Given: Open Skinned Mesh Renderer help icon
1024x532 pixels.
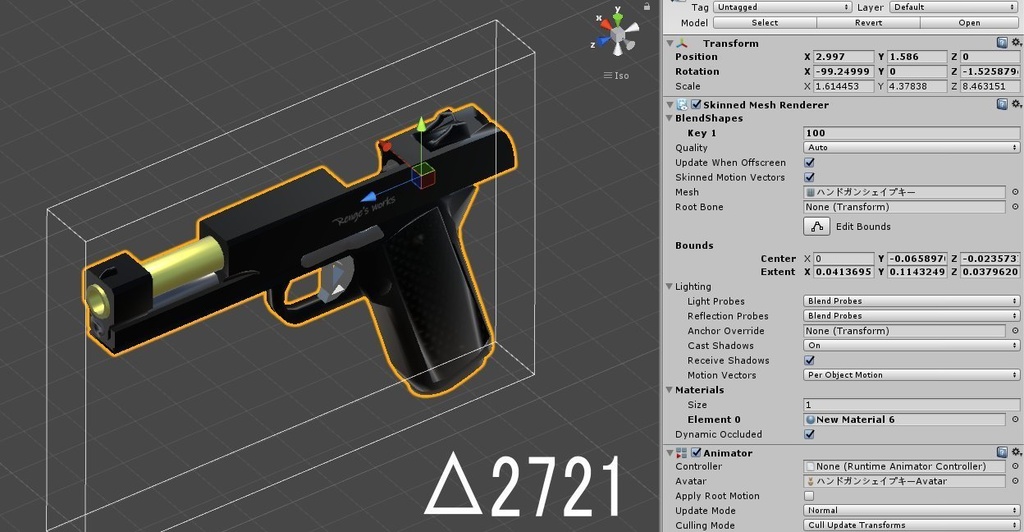Looking at the screenshot, I should (1002, 104).
